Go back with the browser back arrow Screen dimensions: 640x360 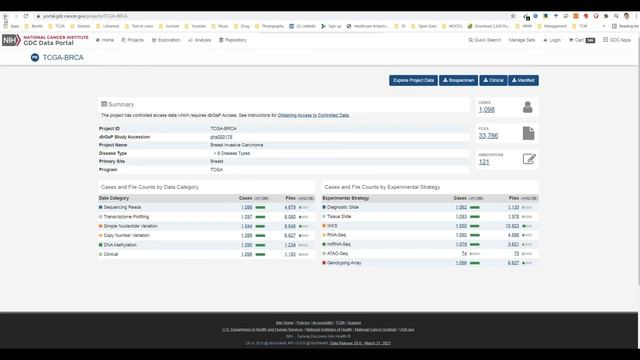click(x=6, y=16)
